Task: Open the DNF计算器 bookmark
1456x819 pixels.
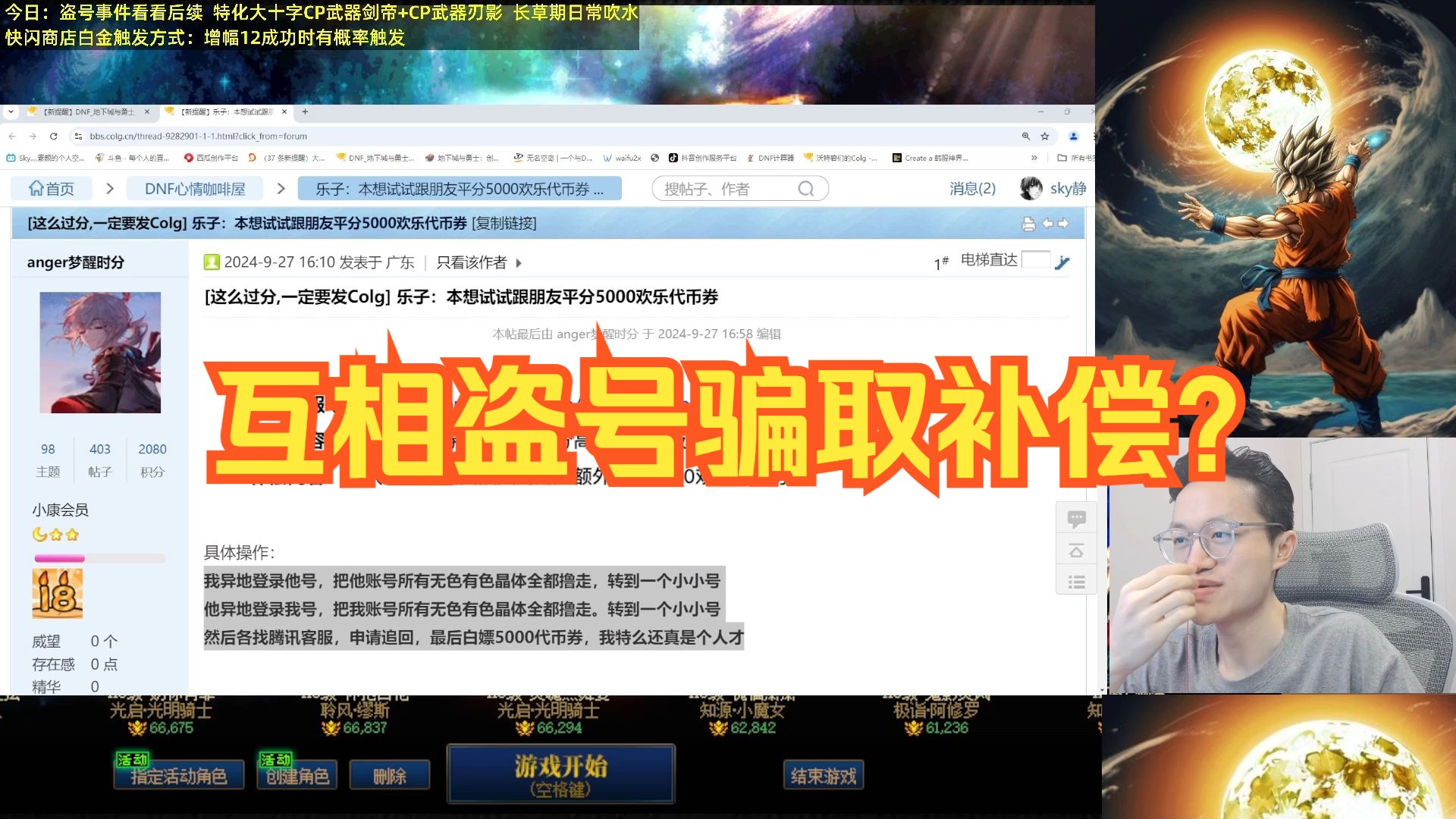Action: [770, 158]
